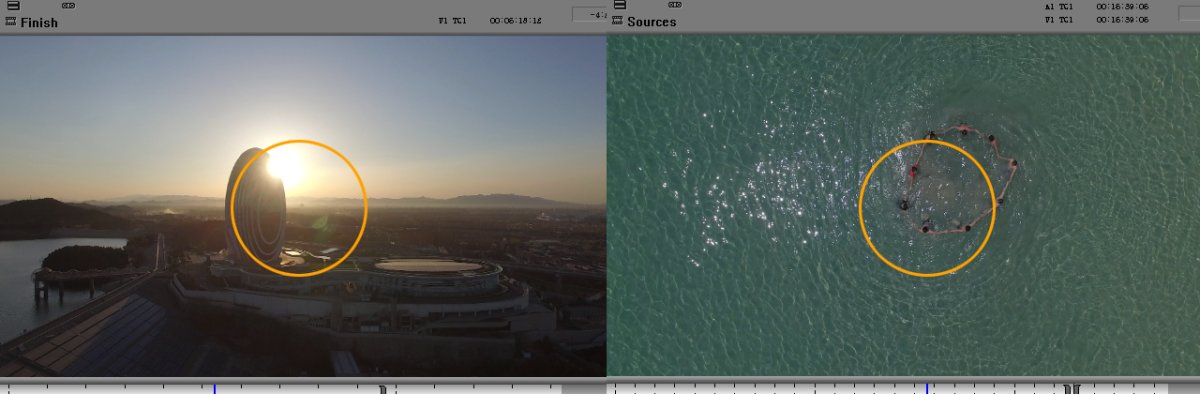Click the A1 TC1 tracking label
The height and width of the screenshot is (394, 1200).
pyautogui.click(x=1060, y=7)
